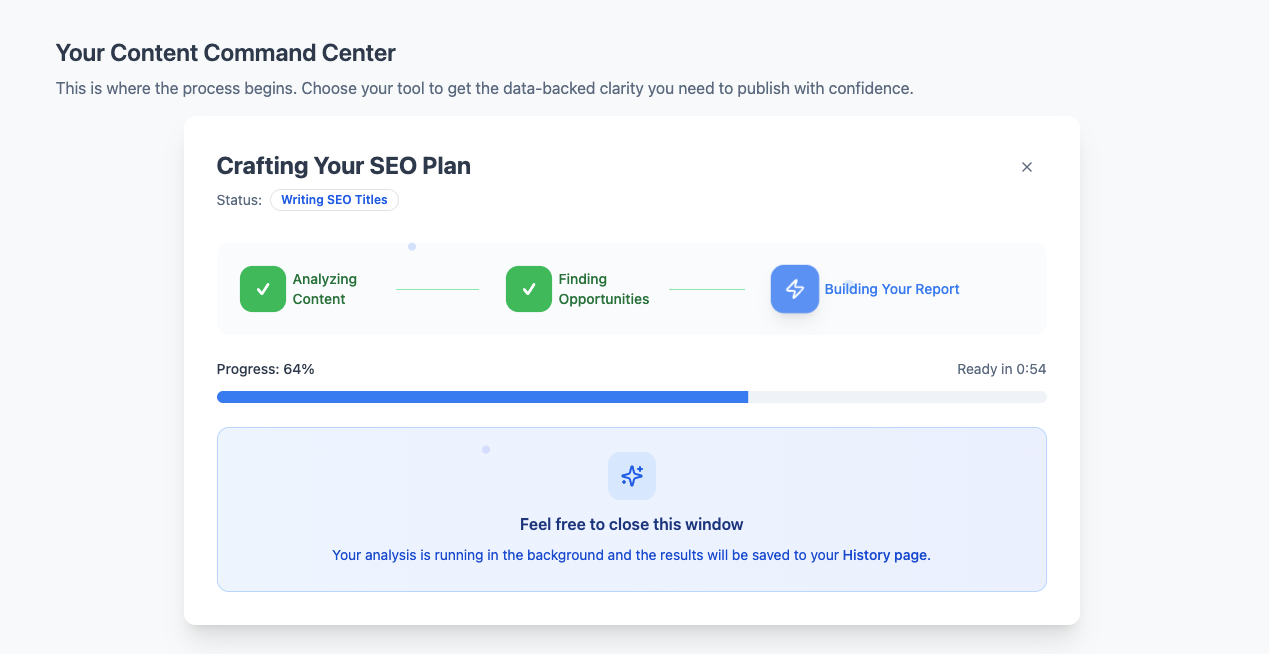This screenshot has height=654, width=1269.
Task: Click the Progress: 64% text
Action: 265,369
